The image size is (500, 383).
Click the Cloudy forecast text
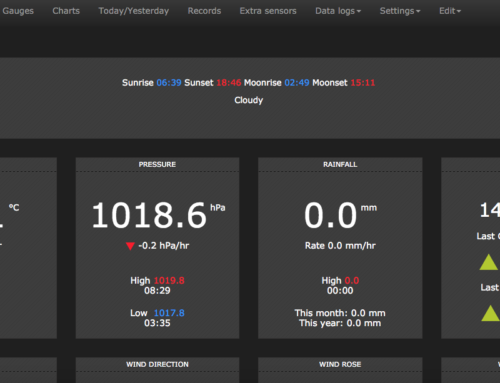coord(249,100)
